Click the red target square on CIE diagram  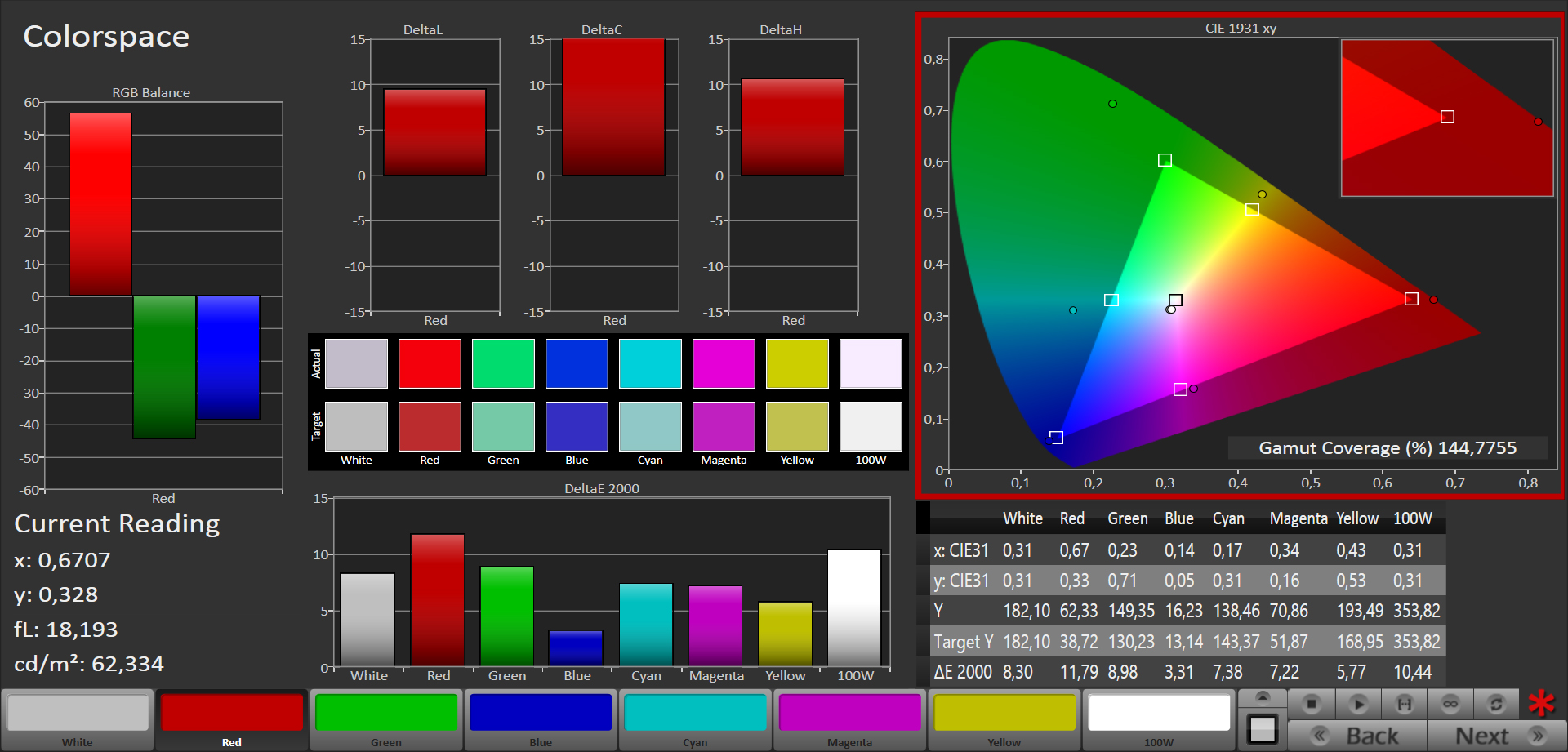pyautogui.click(x=1411, y=299)
